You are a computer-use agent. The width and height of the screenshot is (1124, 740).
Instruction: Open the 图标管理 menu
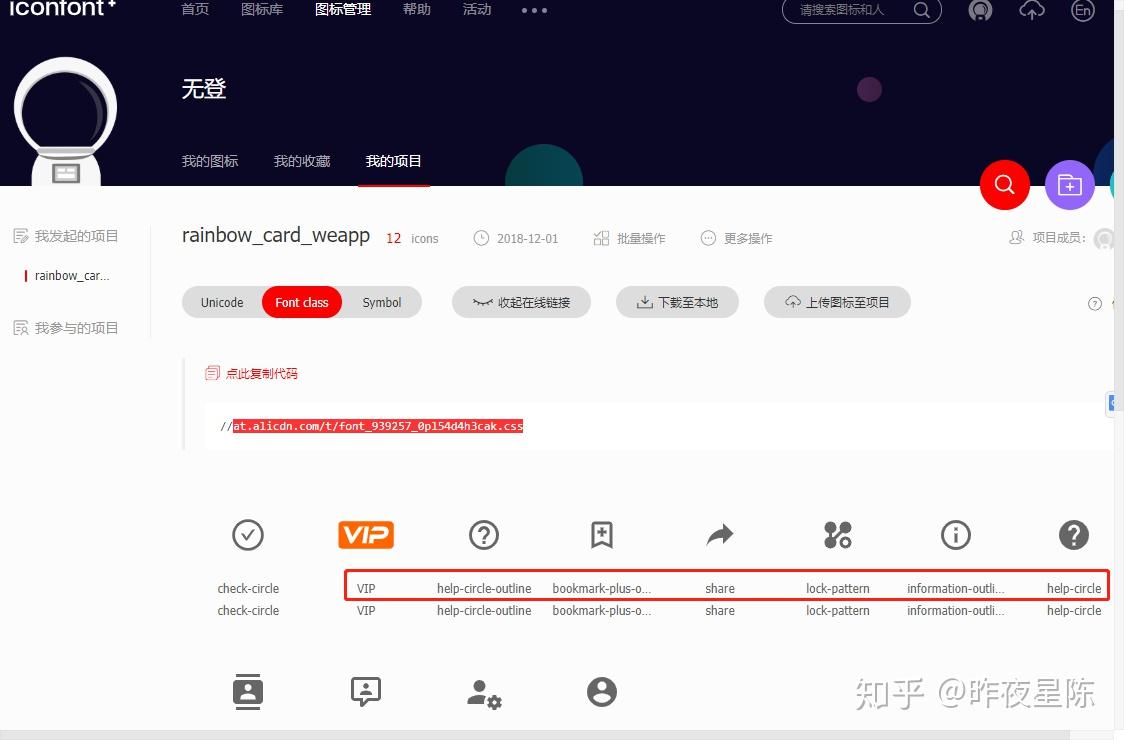coord(343,9)
